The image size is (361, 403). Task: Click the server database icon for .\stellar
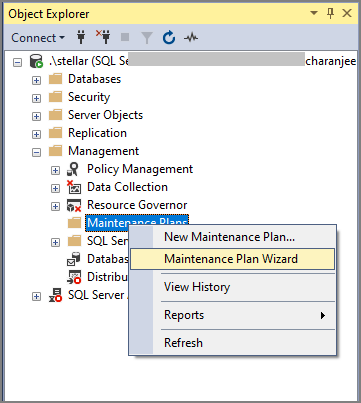[x=36, y=61]
